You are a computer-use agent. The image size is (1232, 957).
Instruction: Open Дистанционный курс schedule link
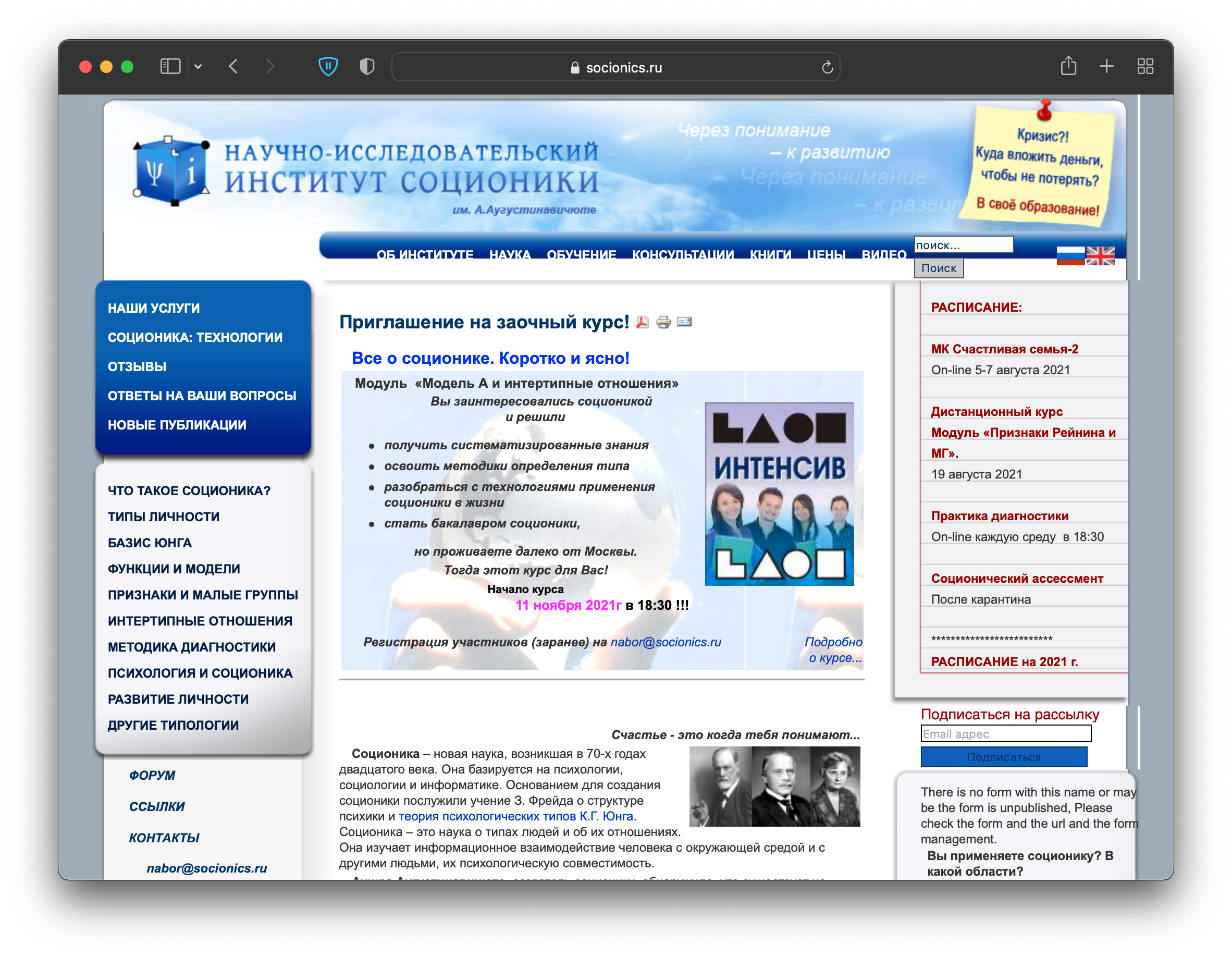coord(996,411)
